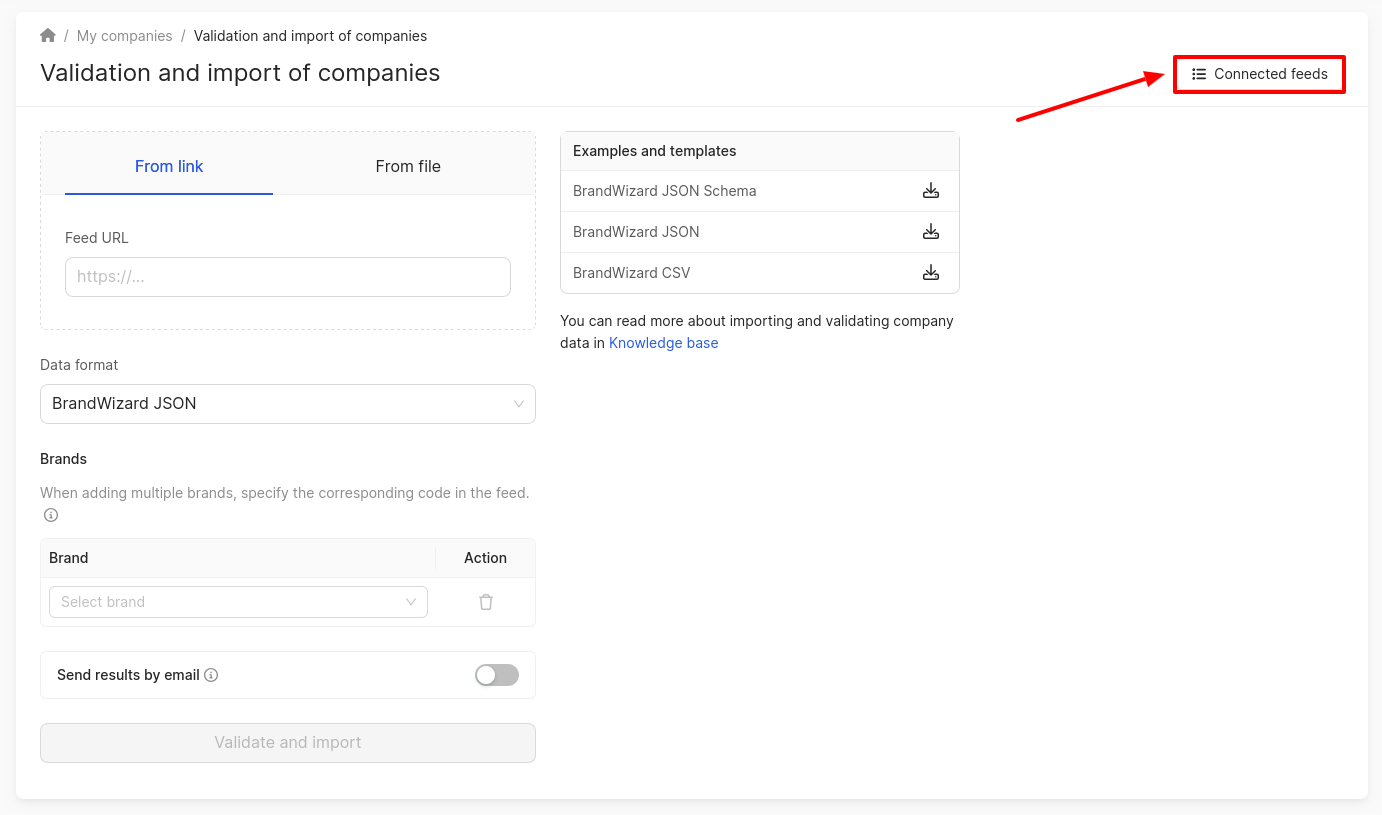Navigate to My companies breadcrumb
1382x815 pixels.
125,36
